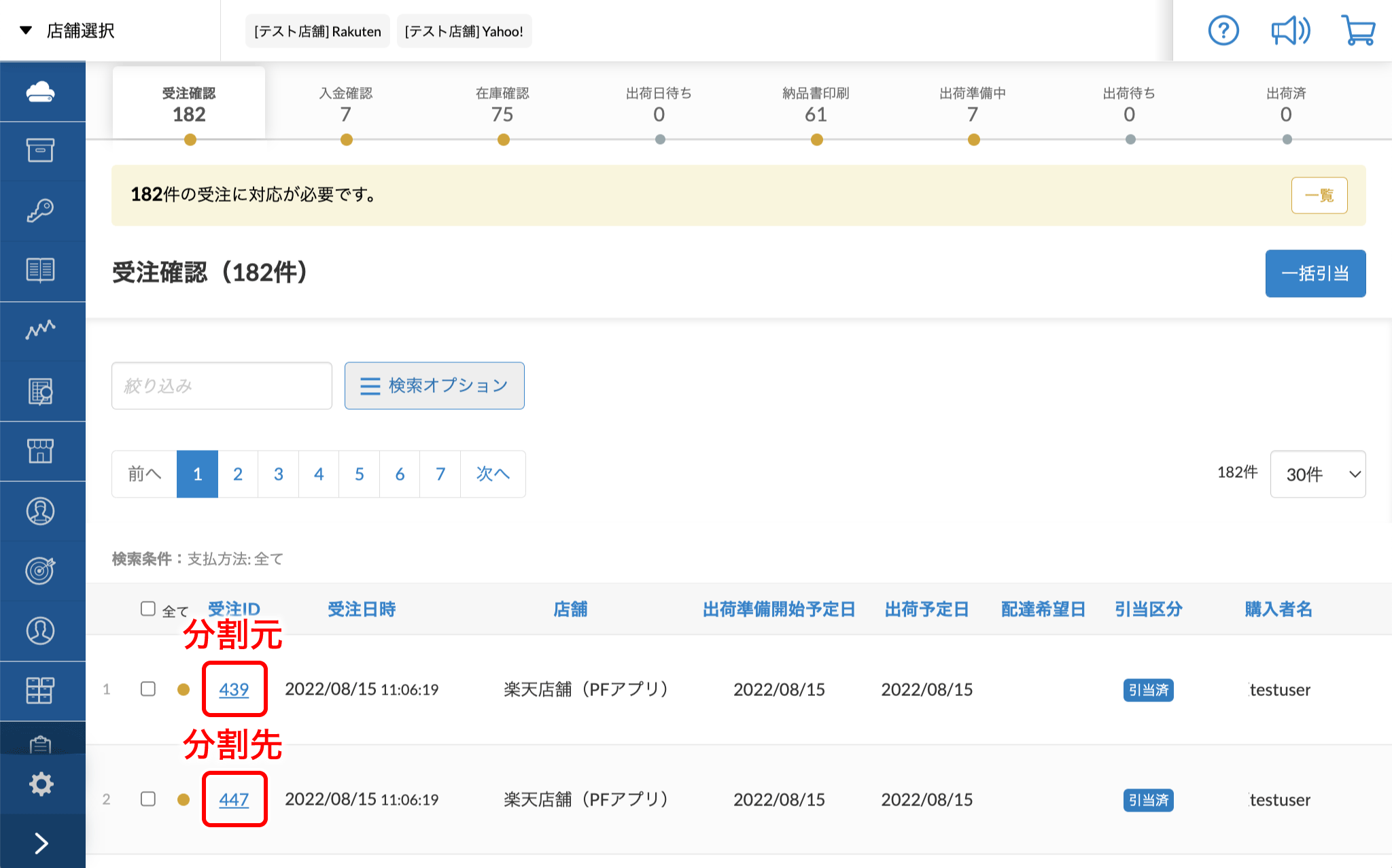Expand the 店舗選択 store selector
This screenshot has width=1392, height=868.
pyautogui.click(x=68, y=31)
